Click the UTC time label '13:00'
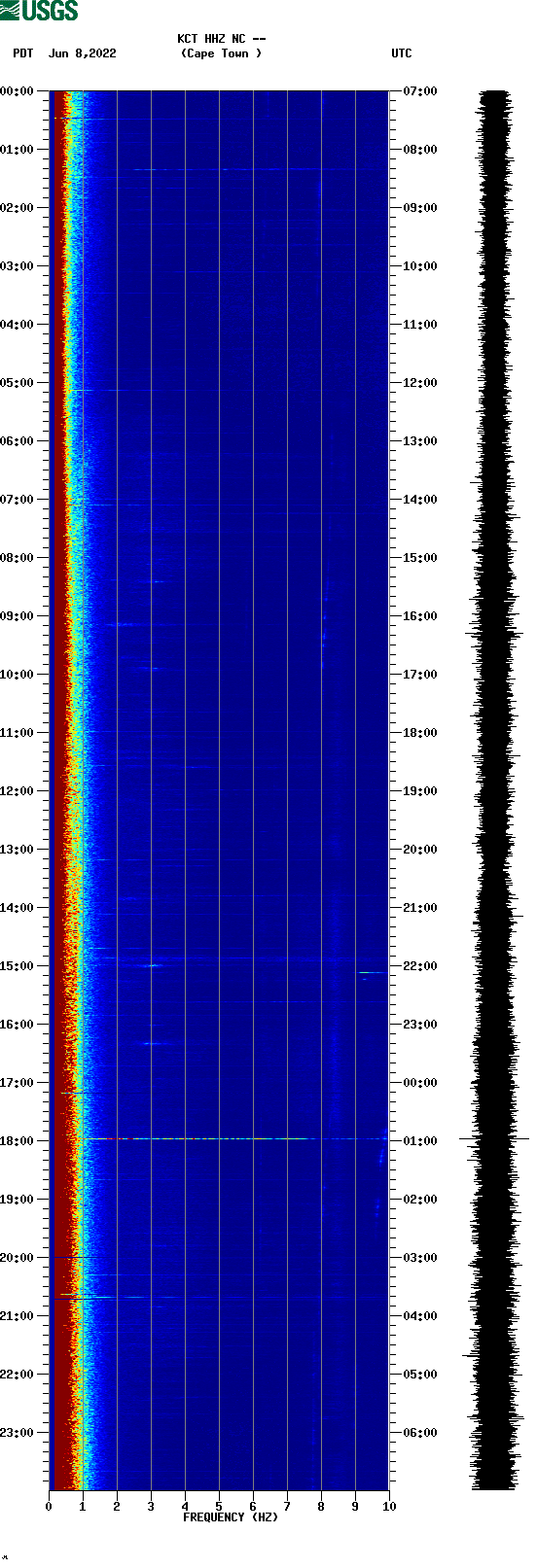The height and width of the screenshot is (1568, 537). point(420,441)
